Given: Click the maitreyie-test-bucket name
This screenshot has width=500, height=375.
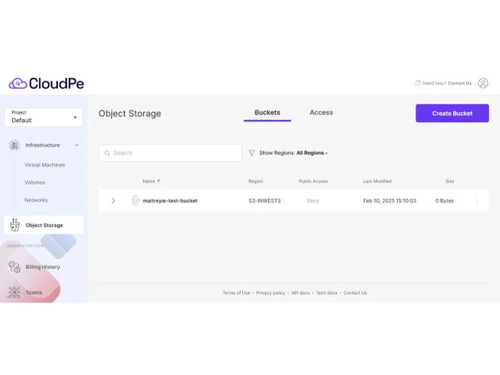Looking at the screenshot, I should (170, 201).
